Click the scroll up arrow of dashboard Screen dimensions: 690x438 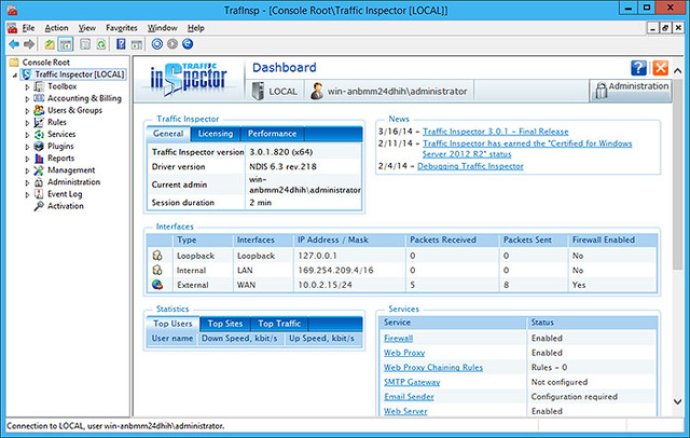677,70
